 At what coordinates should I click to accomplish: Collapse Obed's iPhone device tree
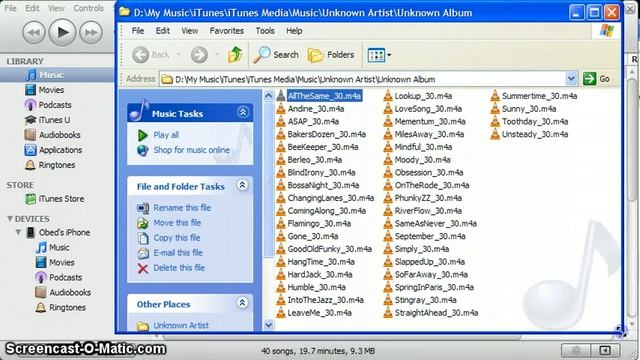click(x=18, y=232)
